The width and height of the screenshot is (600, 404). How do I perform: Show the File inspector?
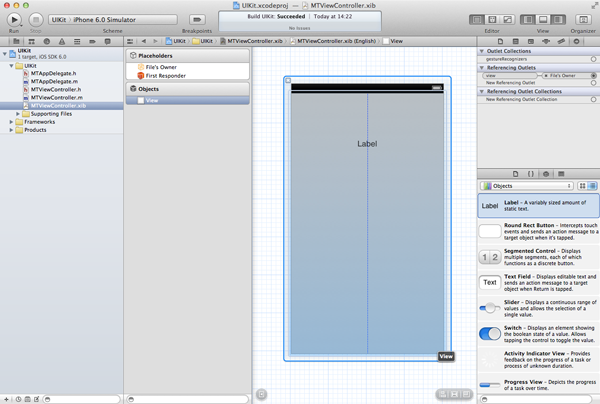click(x=501, y=41)
